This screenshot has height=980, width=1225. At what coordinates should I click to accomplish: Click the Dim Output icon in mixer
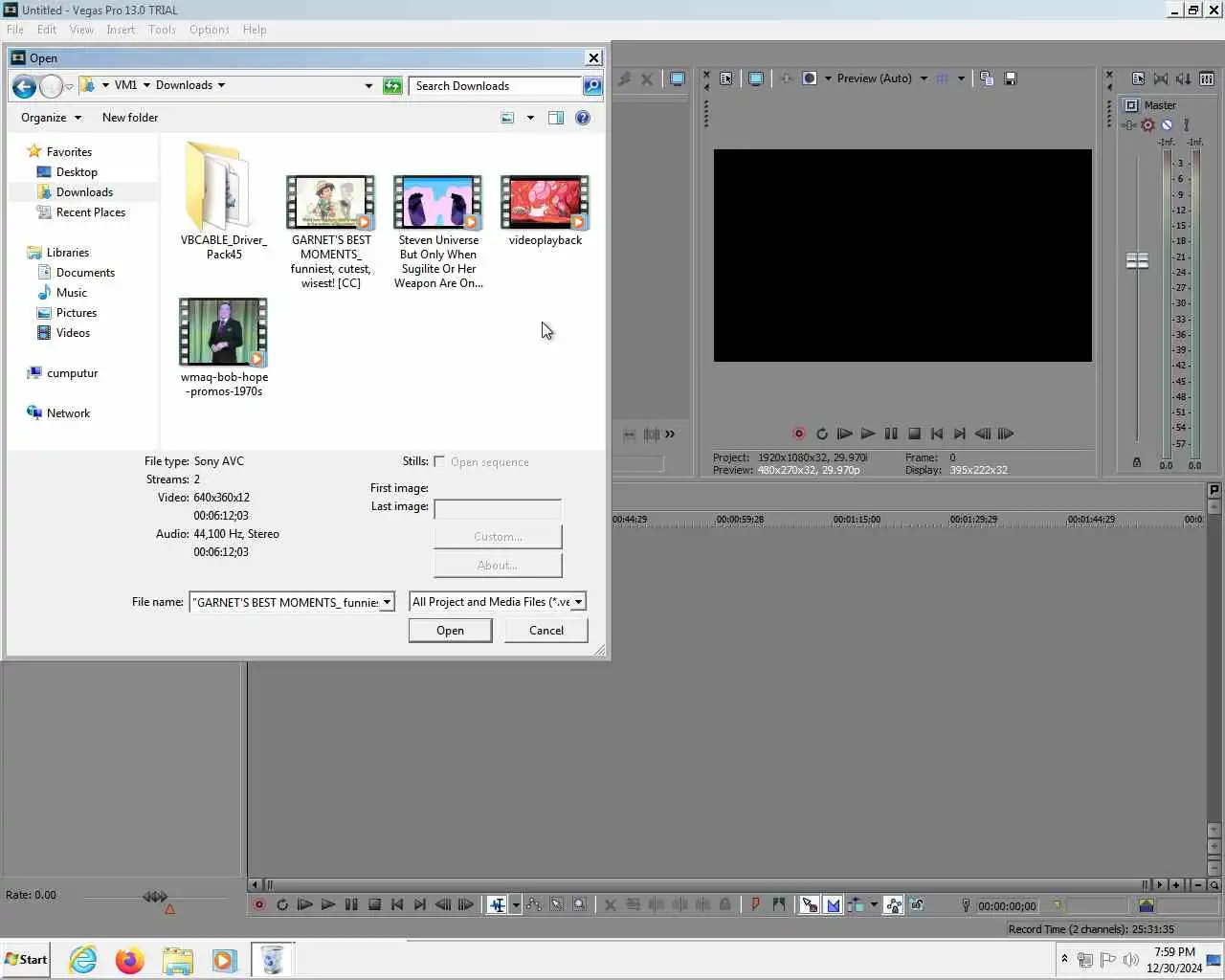[x=1184, y=78]
